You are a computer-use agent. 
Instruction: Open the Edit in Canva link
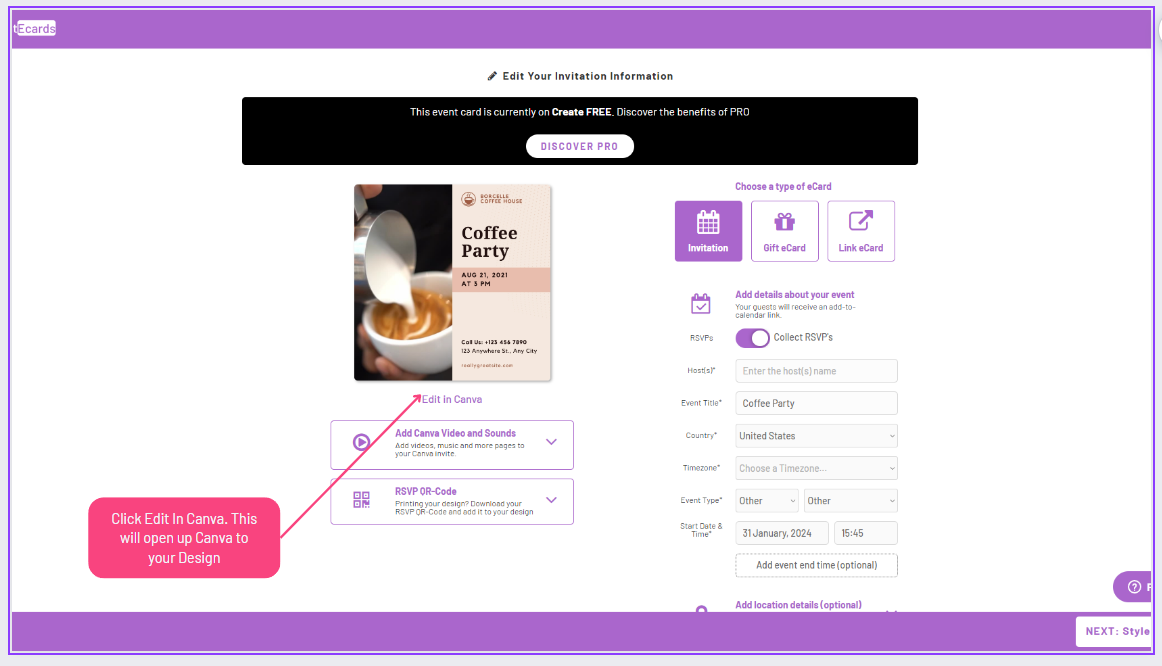tap(451, 399)
